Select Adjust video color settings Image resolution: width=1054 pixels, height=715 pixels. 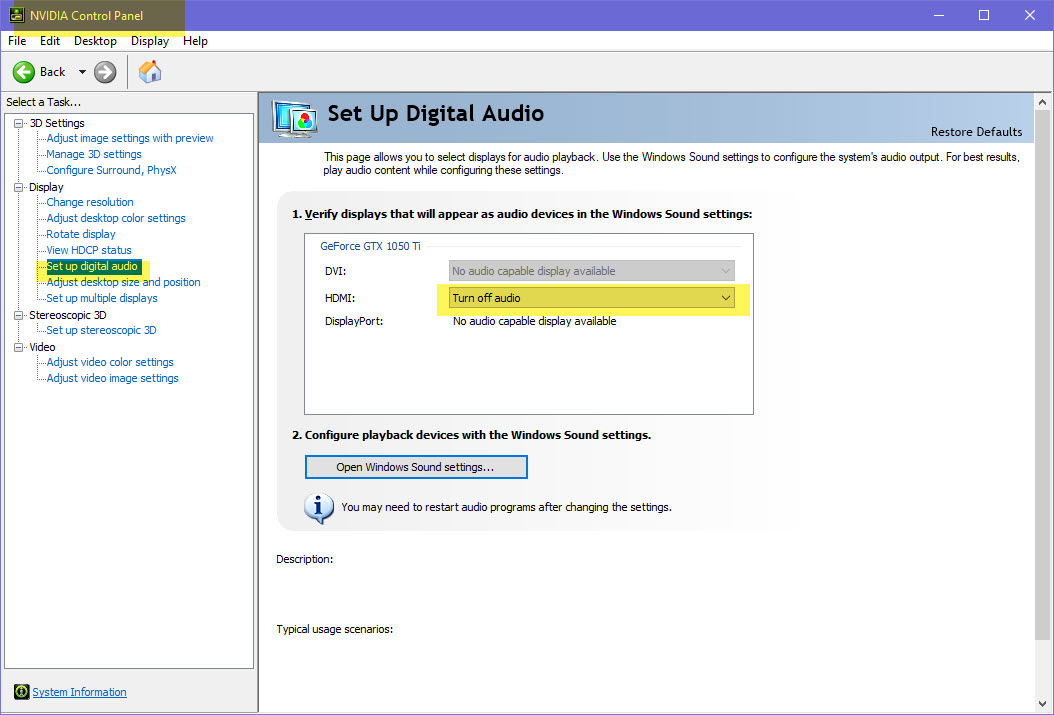point(110,362)
